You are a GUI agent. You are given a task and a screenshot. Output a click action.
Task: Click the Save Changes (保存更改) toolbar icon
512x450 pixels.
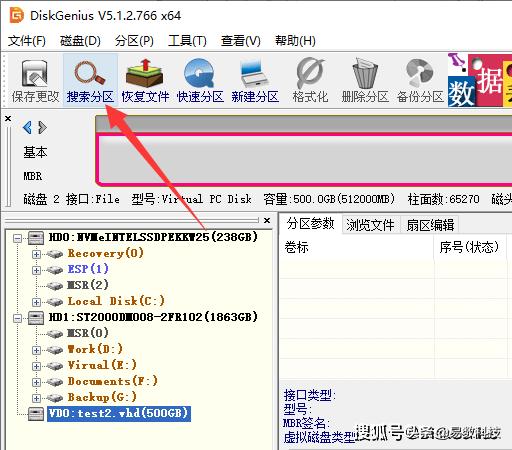click(x=35, y=73)
